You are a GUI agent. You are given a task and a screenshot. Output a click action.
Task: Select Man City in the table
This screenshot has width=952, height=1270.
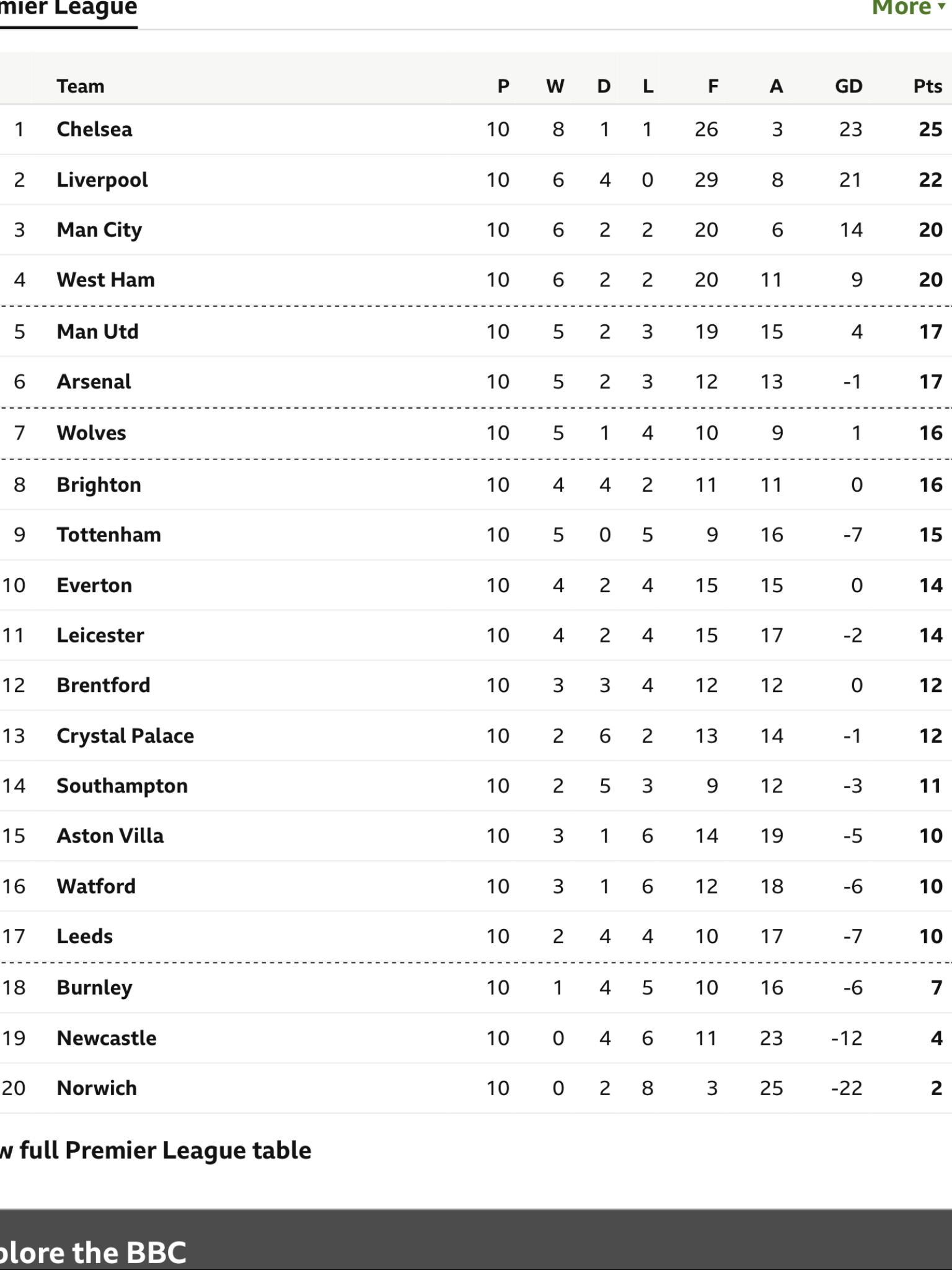[x=99, y=230]
